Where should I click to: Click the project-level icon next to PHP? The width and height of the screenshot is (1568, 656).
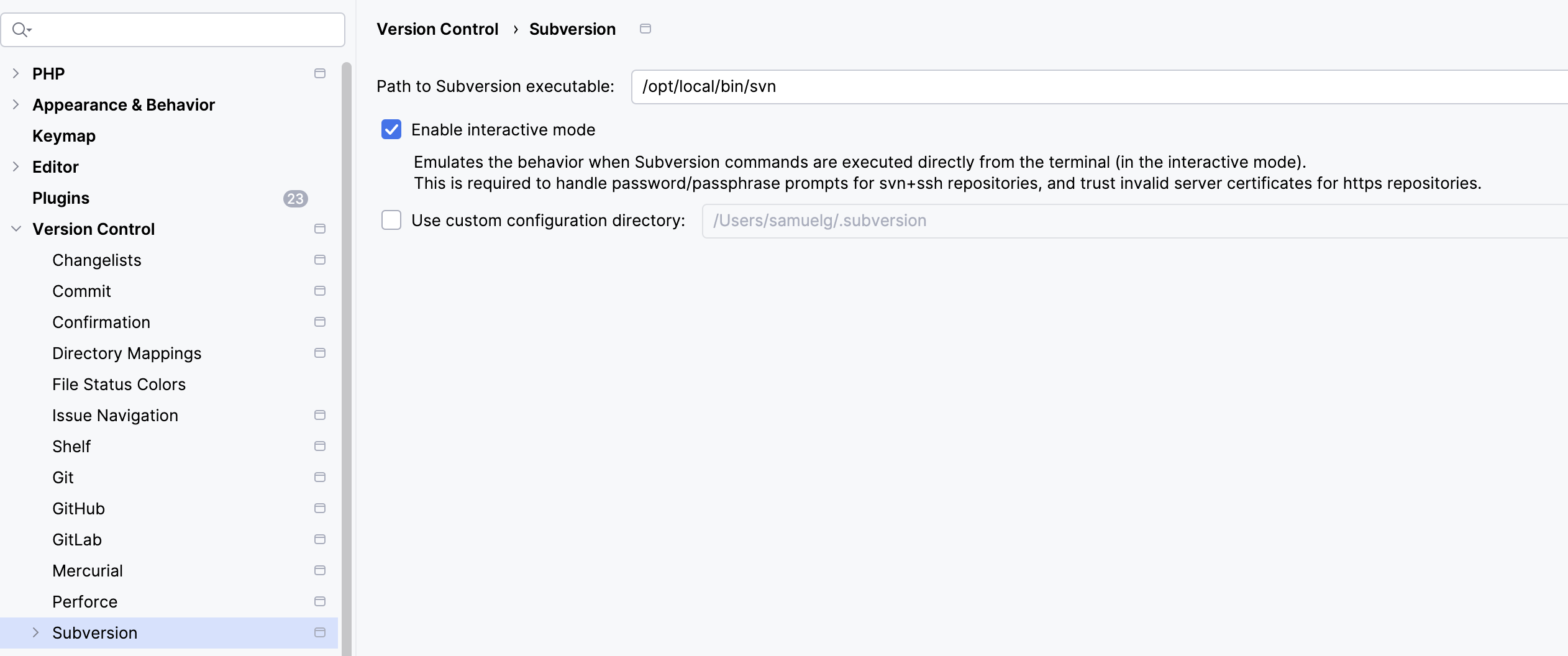click(320, 73)
